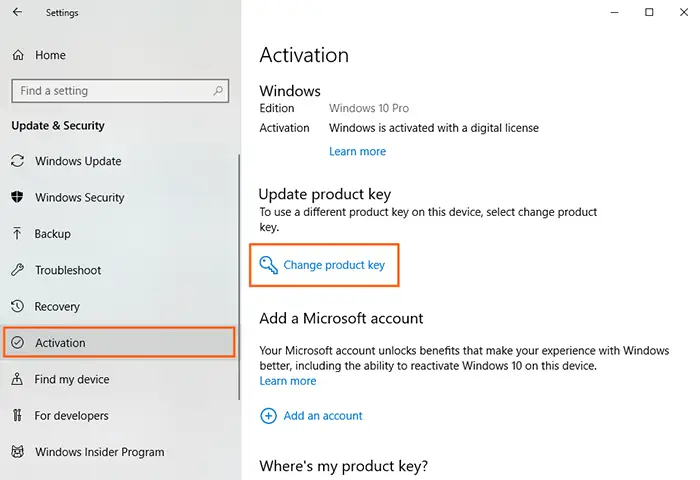
Task: Click the Add an account link
Action: pos(323,416)
